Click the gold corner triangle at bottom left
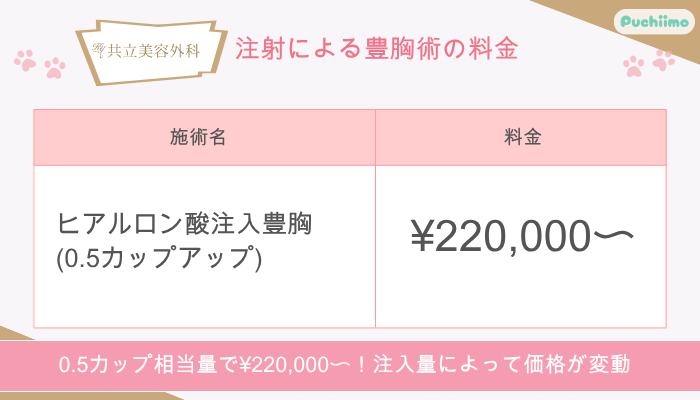 tap(12, 334)
